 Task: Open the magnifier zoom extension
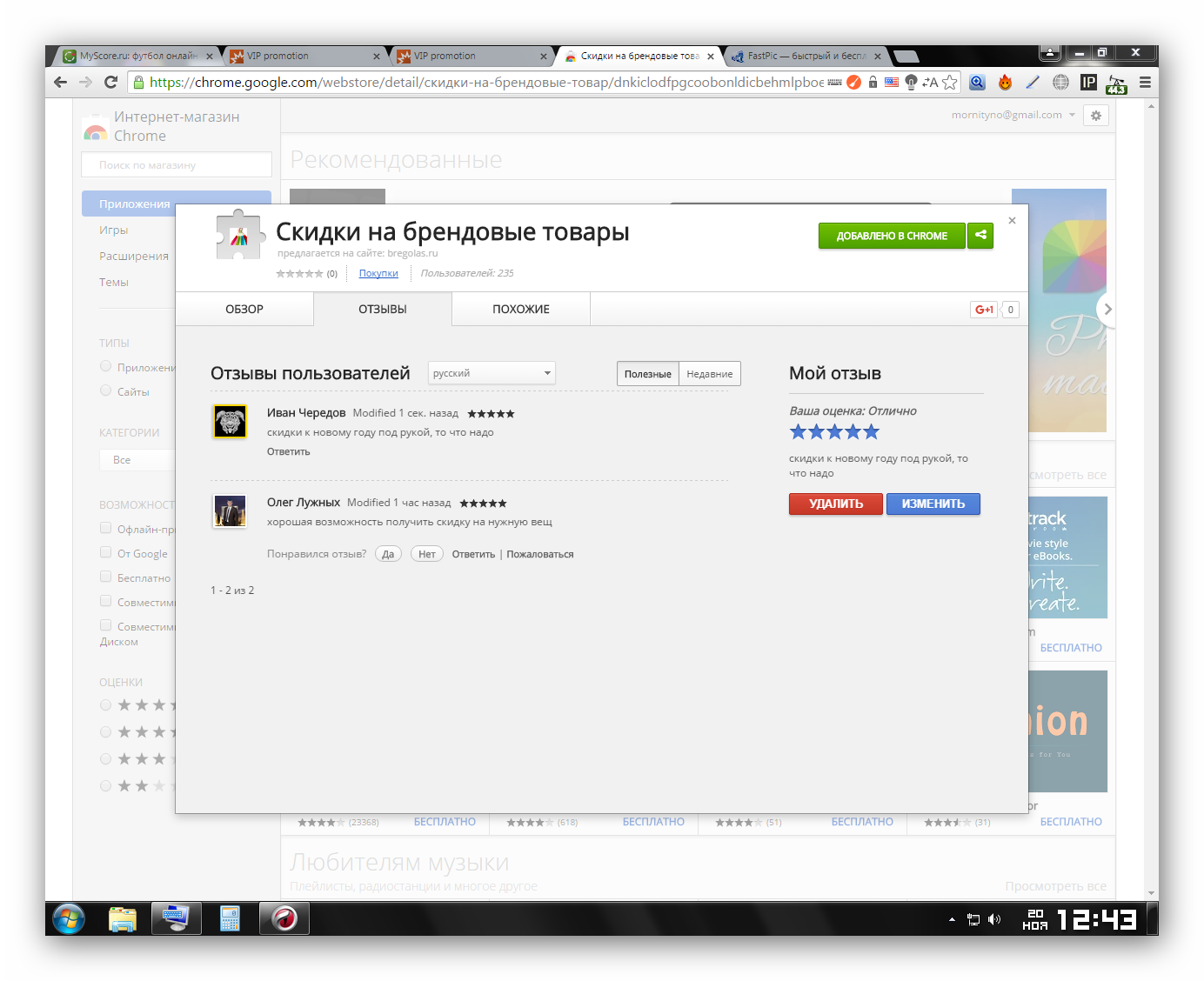point(977,82)
